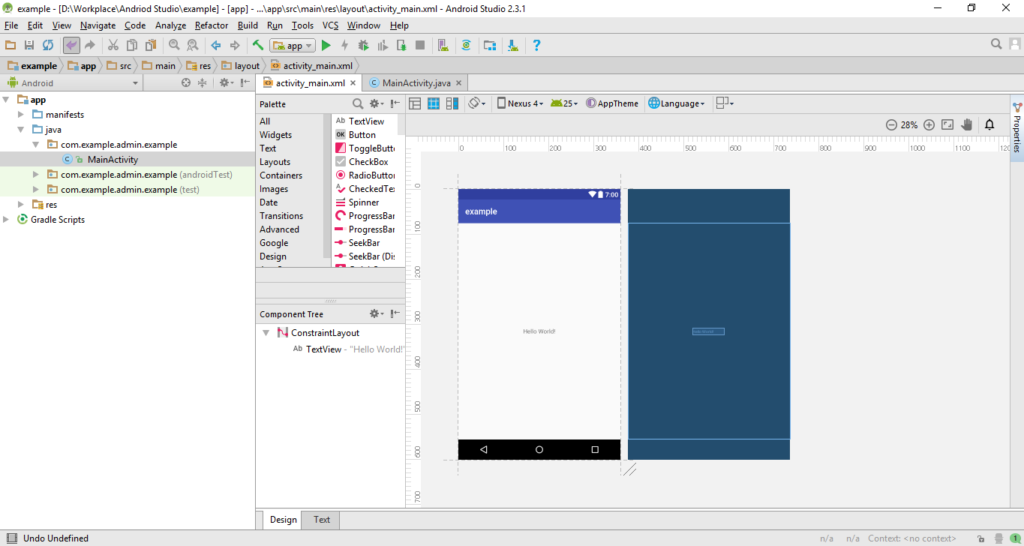Open the app run configuration dropdown
The image size is (1024, 546).
(293, 45)
